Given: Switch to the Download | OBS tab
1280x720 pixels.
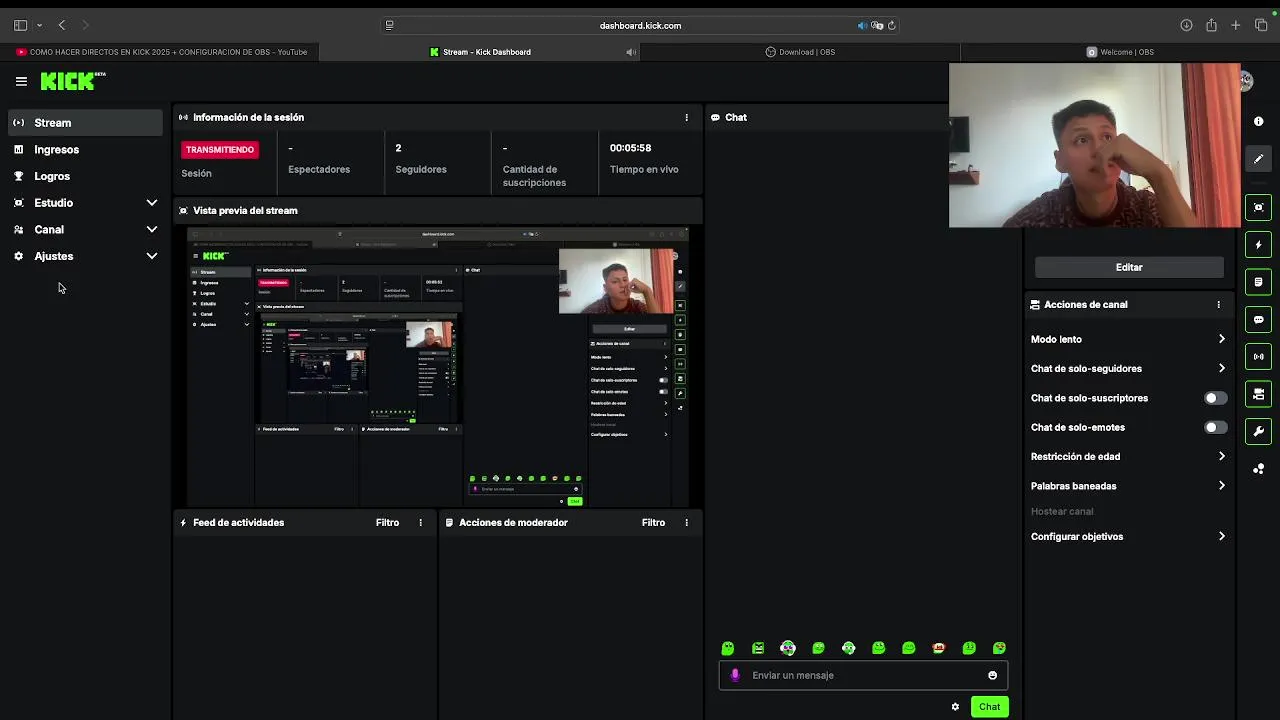Looking at the screenshot, I should (800, 52).
